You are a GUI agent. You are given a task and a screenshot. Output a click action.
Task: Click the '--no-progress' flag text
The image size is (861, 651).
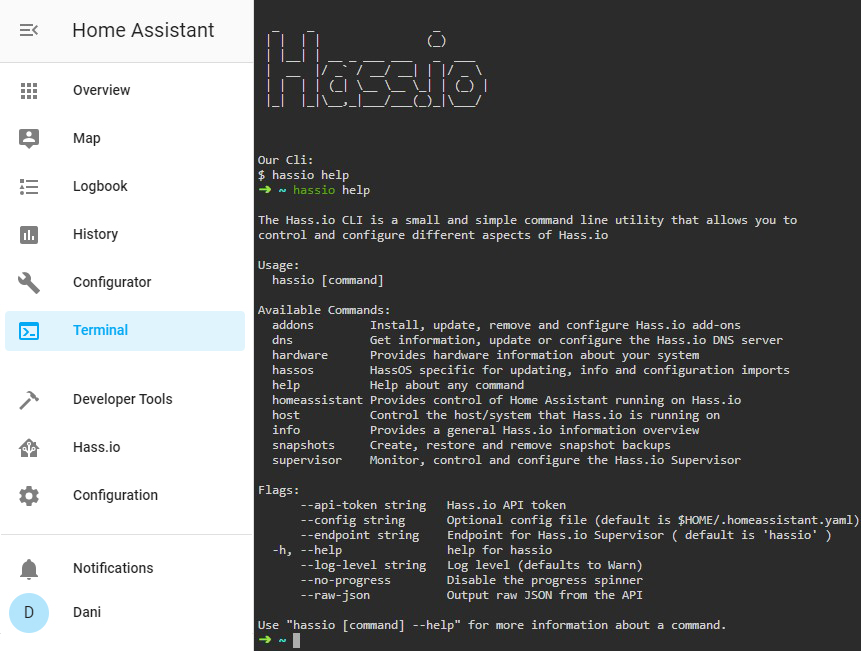click(x=345, y=580)
